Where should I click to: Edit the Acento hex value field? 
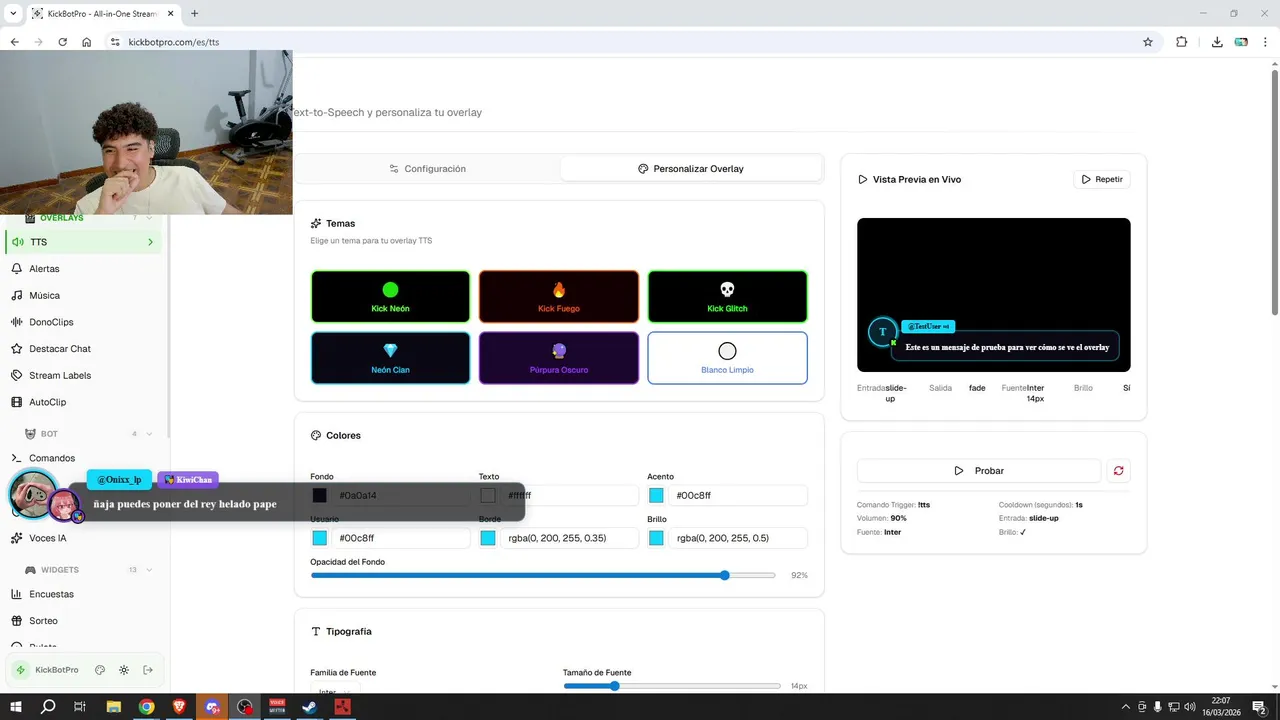coord(738,495)
